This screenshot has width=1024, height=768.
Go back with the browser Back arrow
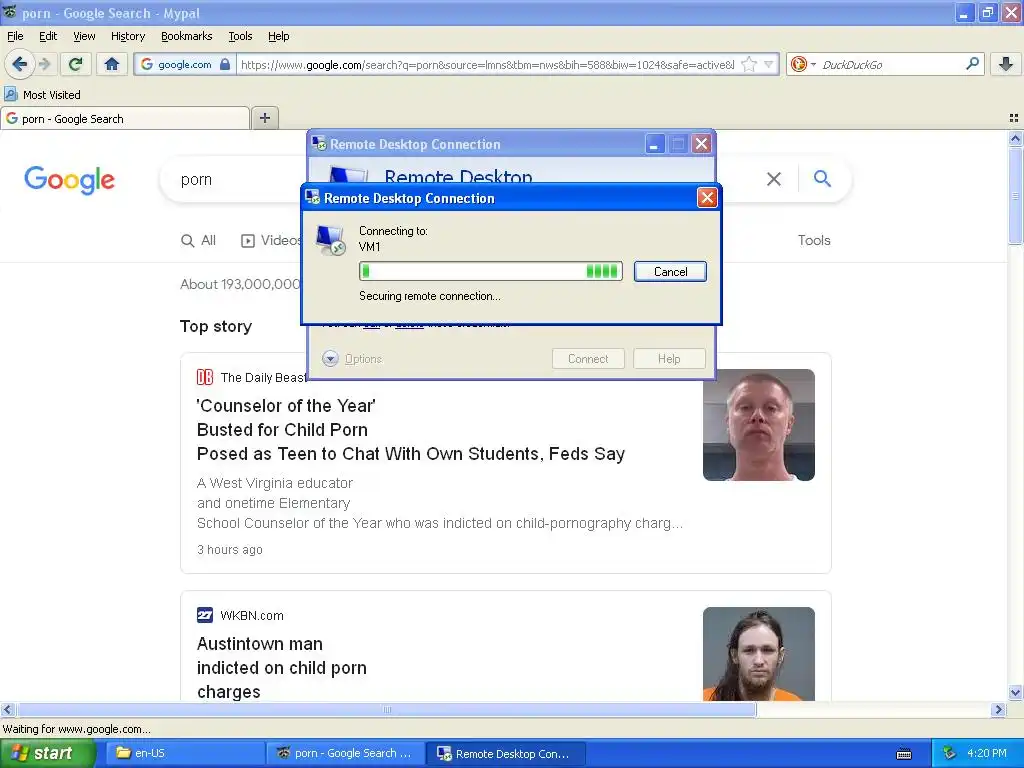[x=20, y=64]
